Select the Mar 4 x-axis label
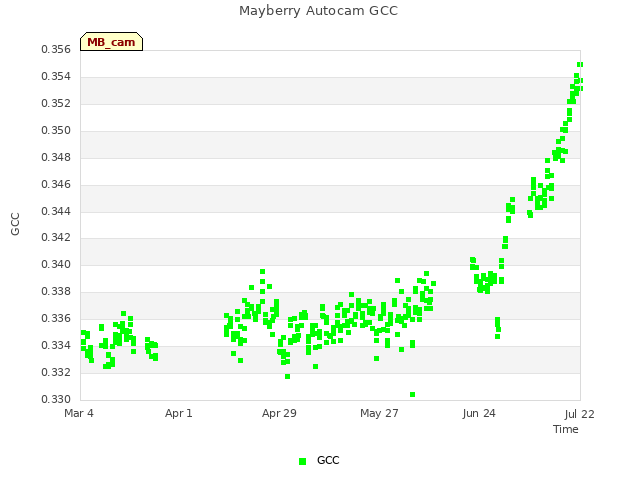Image resolution: width=640 pixels, height=480 pixels. [79, 413]
